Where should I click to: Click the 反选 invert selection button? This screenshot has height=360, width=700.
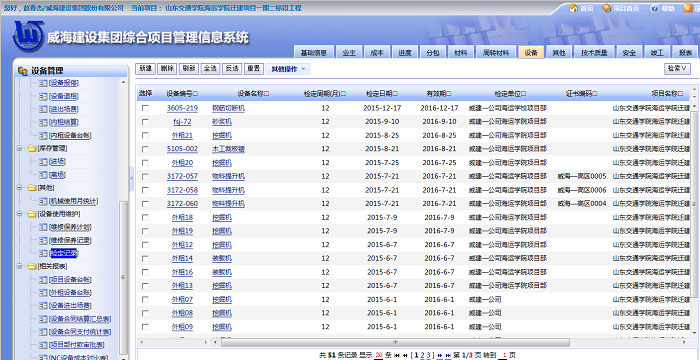coord(232,69)
